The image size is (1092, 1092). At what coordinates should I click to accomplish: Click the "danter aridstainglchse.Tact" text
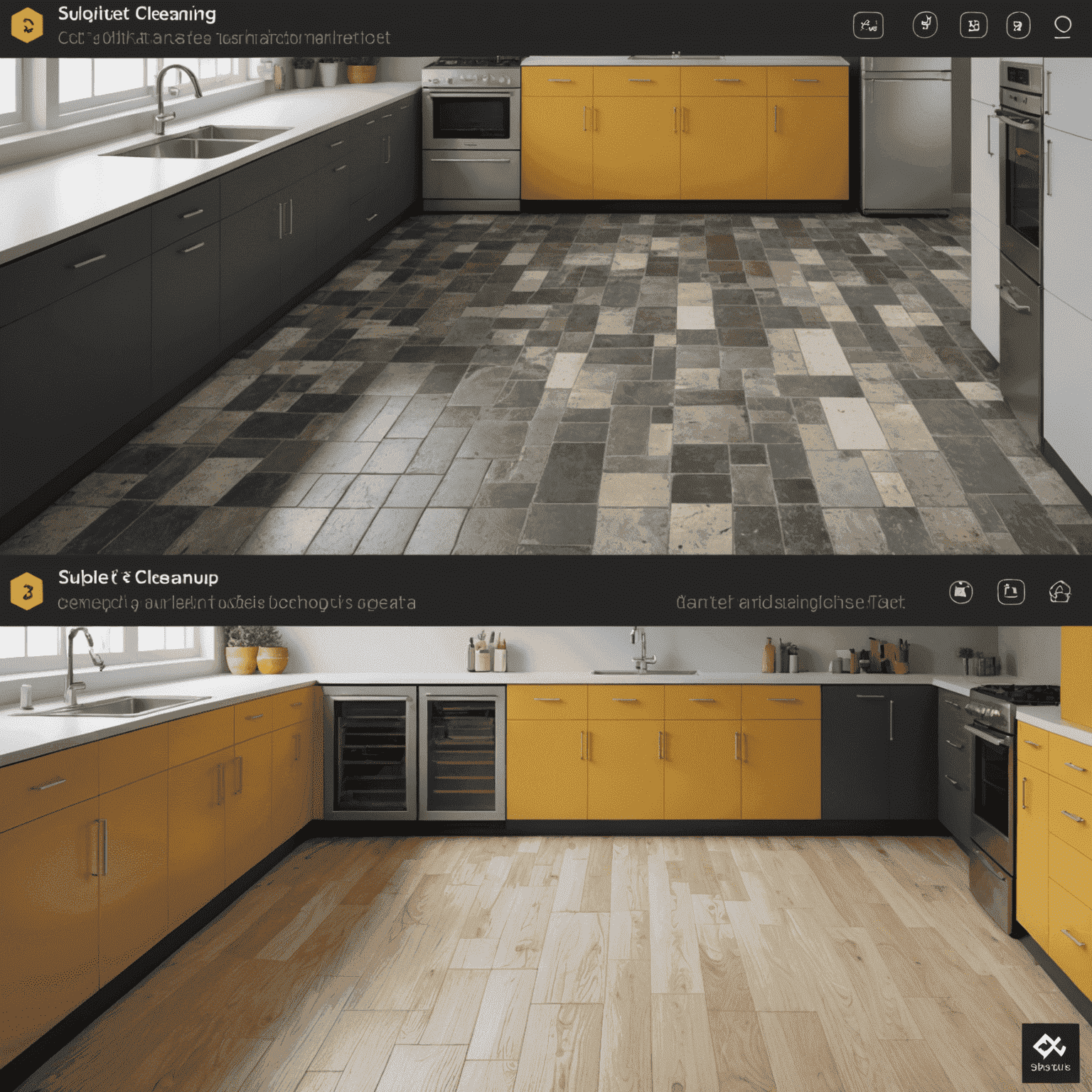tap(791, 603)
